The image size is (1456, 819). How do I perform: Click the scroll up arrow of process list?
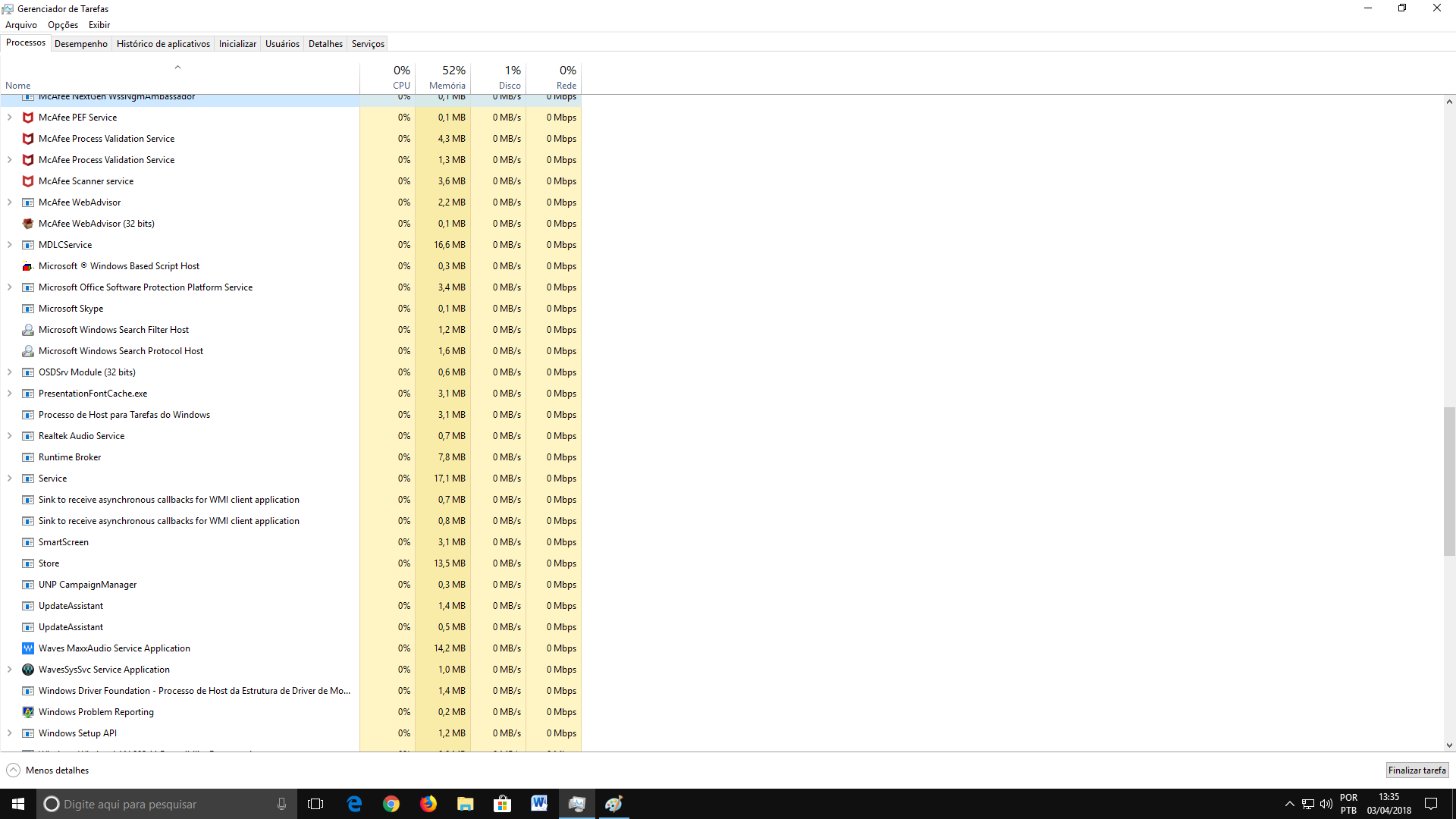pyautogui.click(x=1449, y=102)
